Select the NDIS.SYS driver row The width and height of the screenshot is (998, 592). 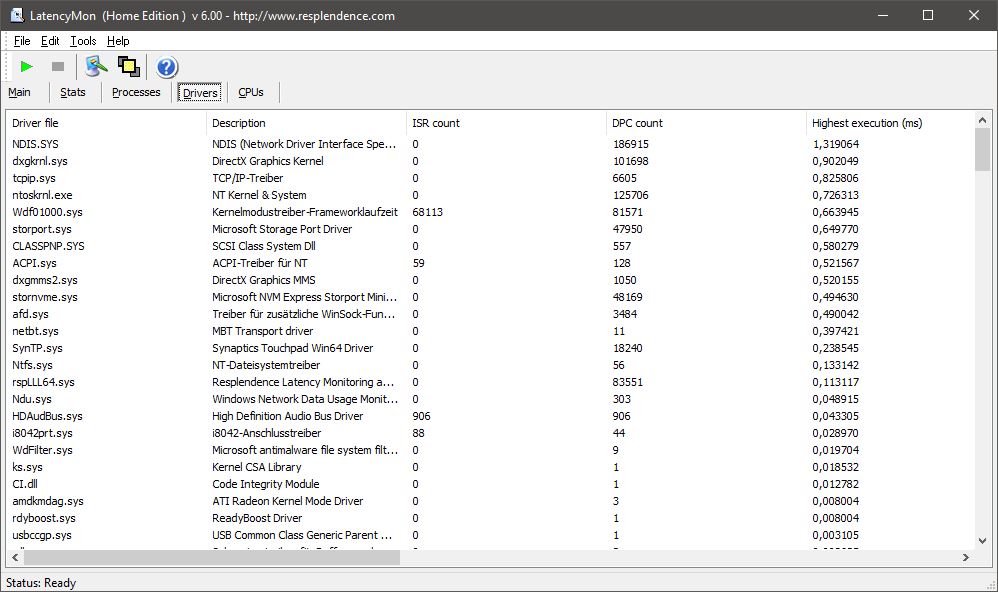pyautogui.click(x=36, y=144)
